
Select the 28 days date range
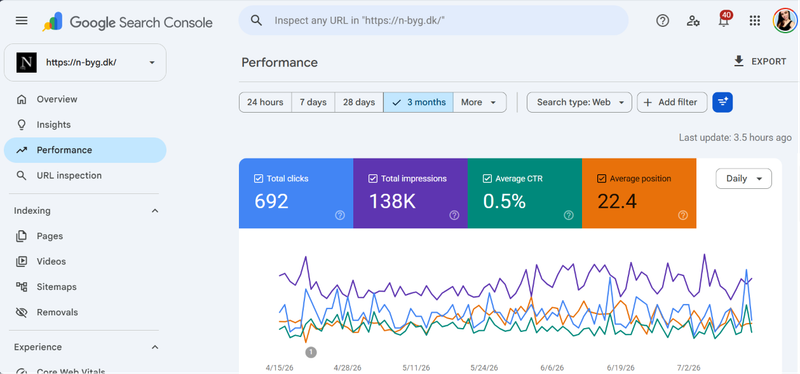(x=359, y=102)
